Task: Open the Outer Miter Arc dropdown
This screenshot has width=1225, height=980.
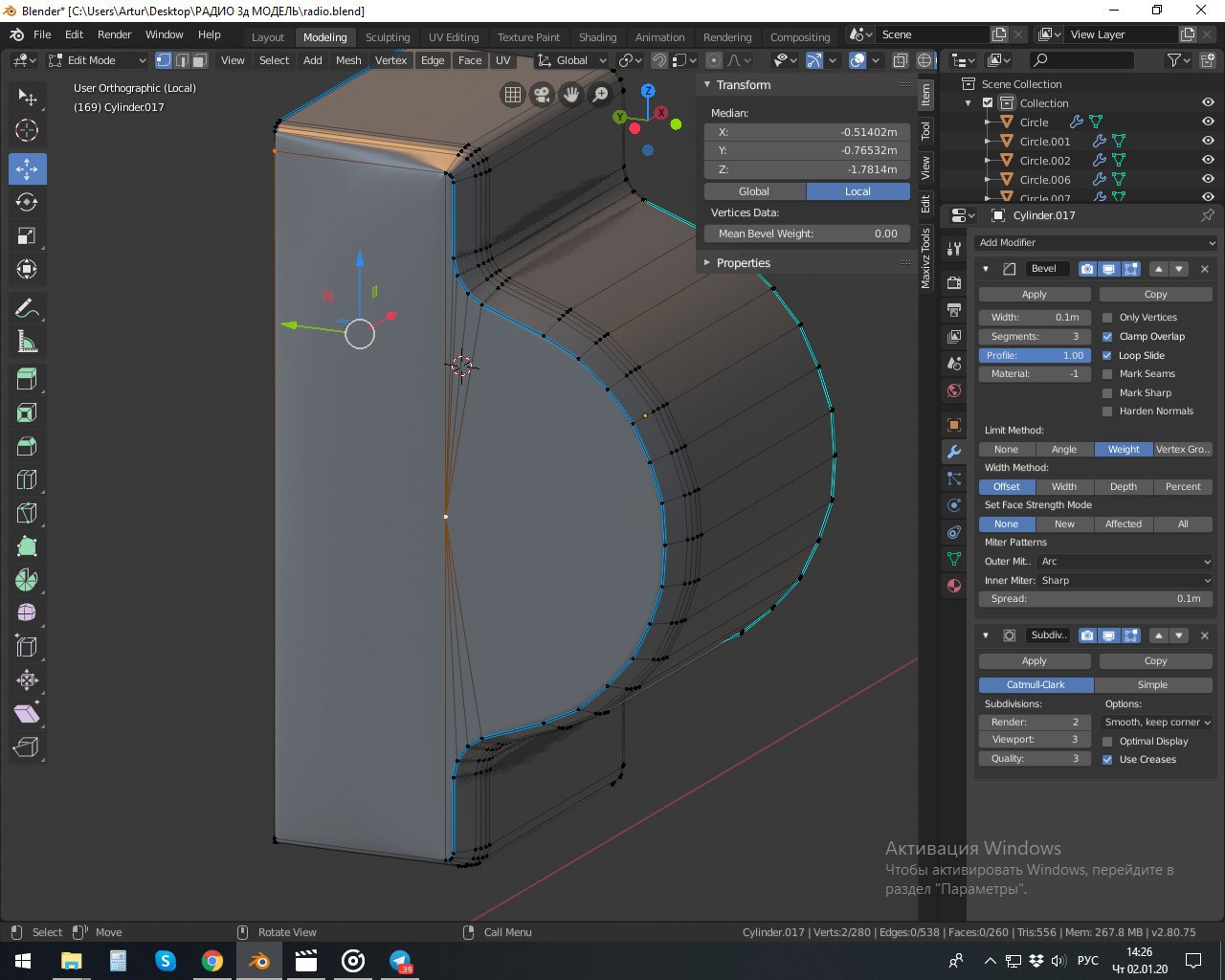Action: (1125, 562)
